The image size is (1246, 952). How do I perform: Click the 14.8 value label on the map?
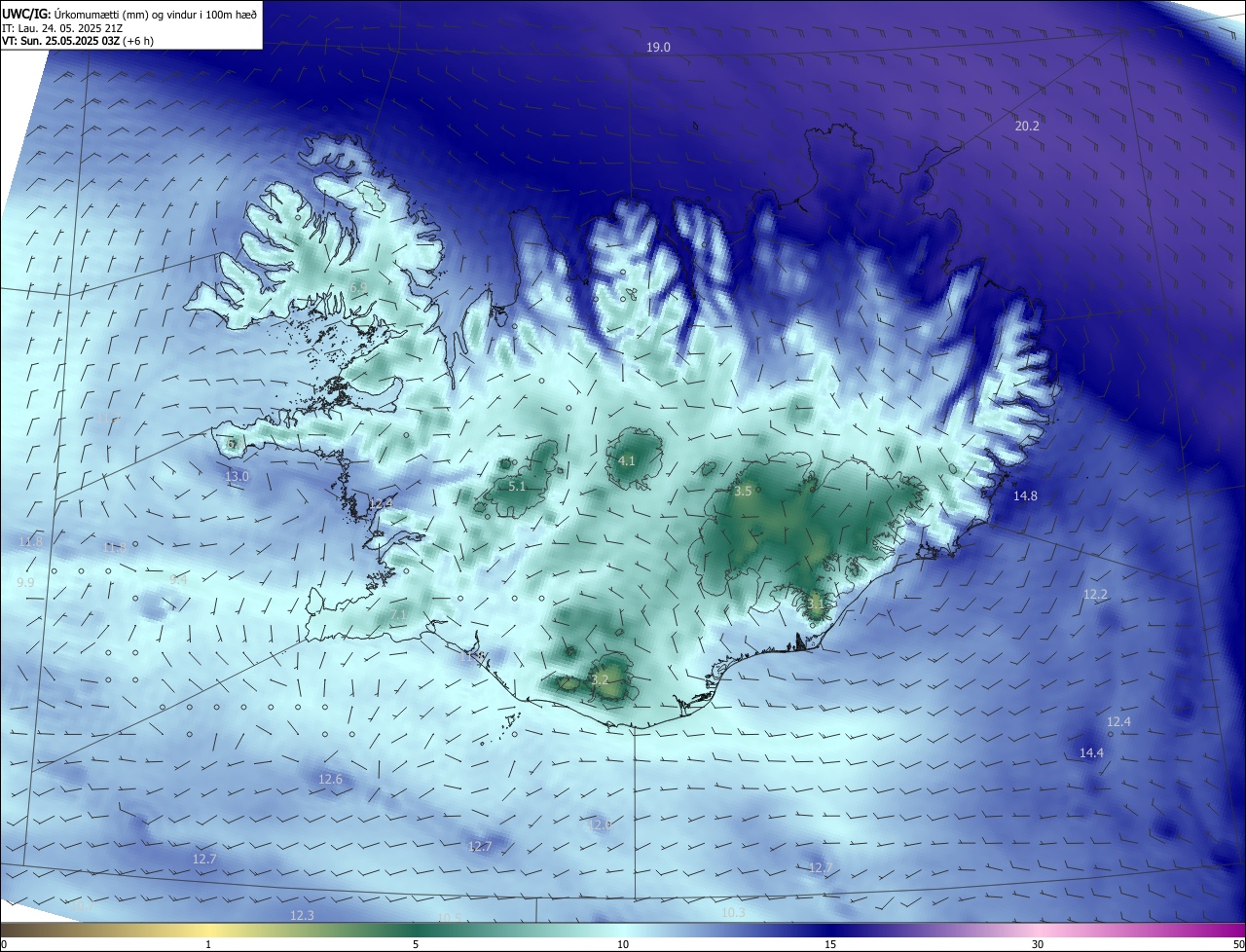click(x=1025, y=496)
